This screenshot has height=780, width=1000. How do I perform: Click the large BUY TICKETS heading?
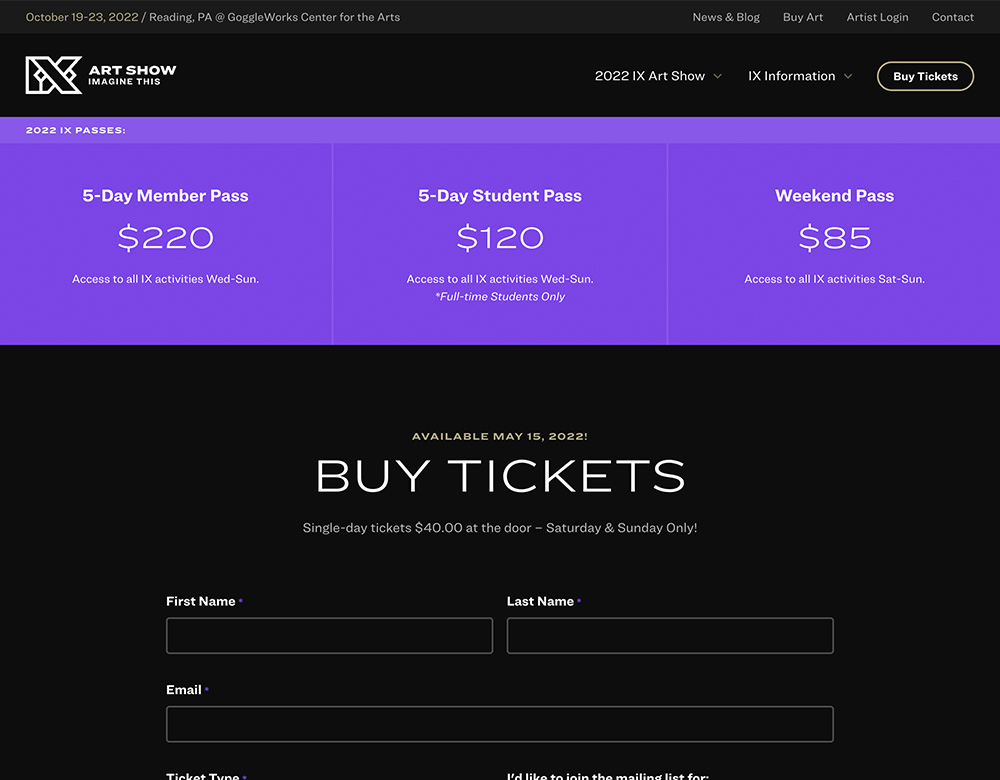coord(500,477)
